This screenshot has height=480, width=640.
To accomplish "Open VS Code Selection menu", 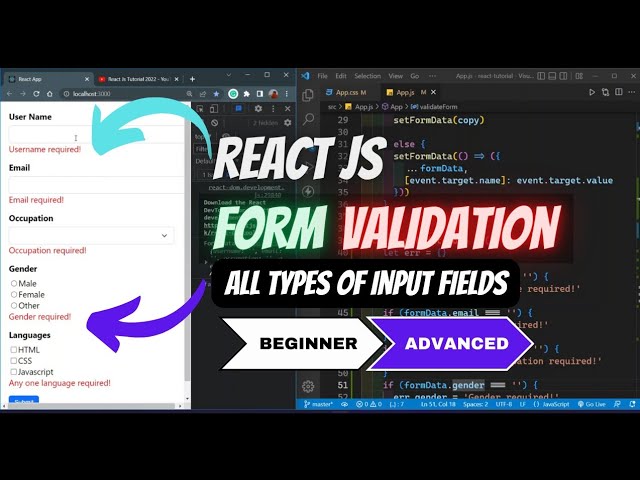I will tap(367, 76).
